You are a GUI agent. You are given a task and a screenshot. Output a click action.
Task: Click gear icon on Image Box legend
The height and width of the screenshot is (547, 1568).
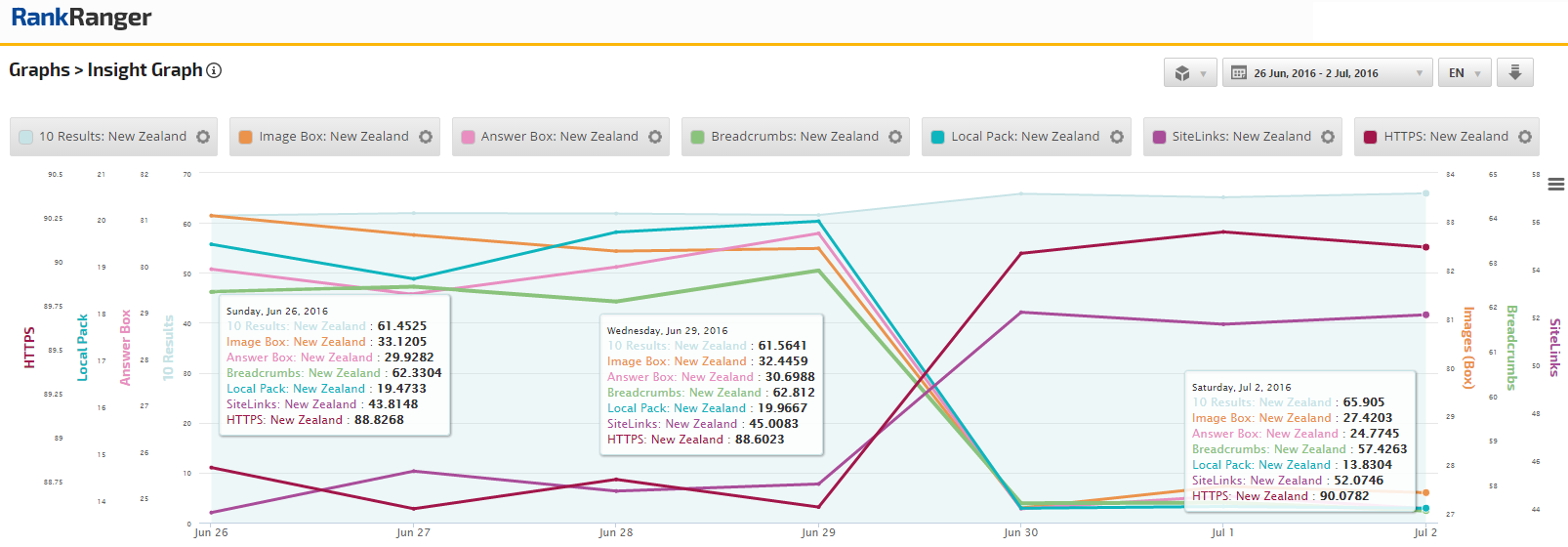426,137
